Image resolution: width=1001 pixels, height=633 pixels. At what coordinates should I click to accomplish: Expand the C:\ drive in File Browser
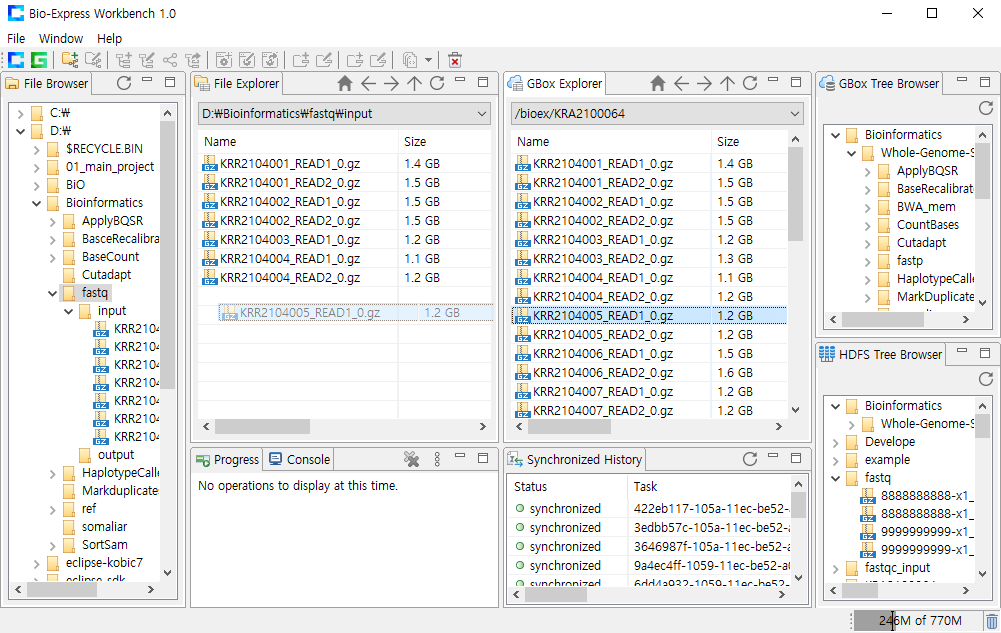[20, 114]
